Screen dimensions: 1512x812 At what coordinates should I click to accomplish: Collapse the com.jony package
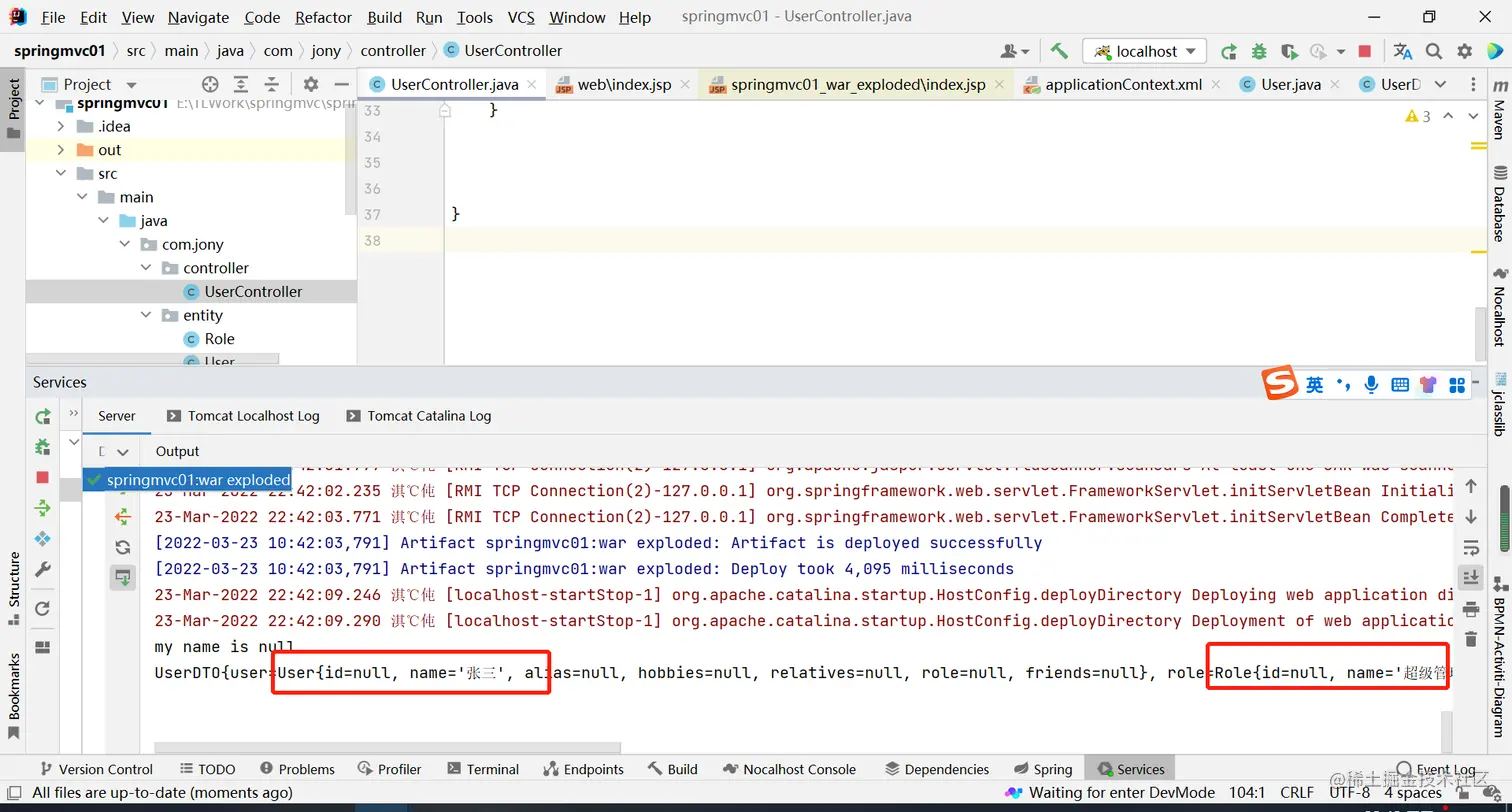point(125,244)
